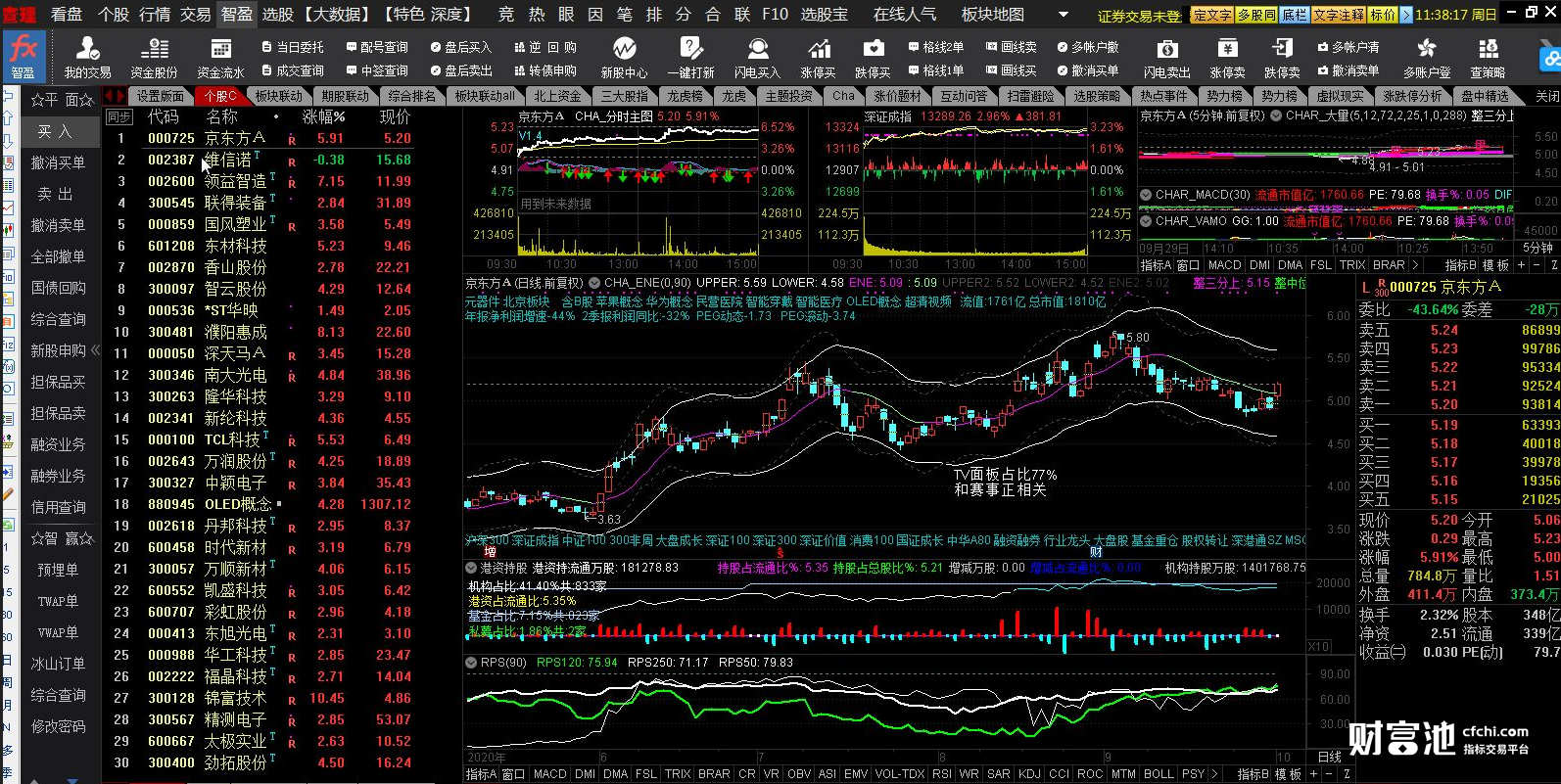Click the plus zoom button in 5-minute panel
The height and width of the screenshot is (784, 1561).
1521,265
